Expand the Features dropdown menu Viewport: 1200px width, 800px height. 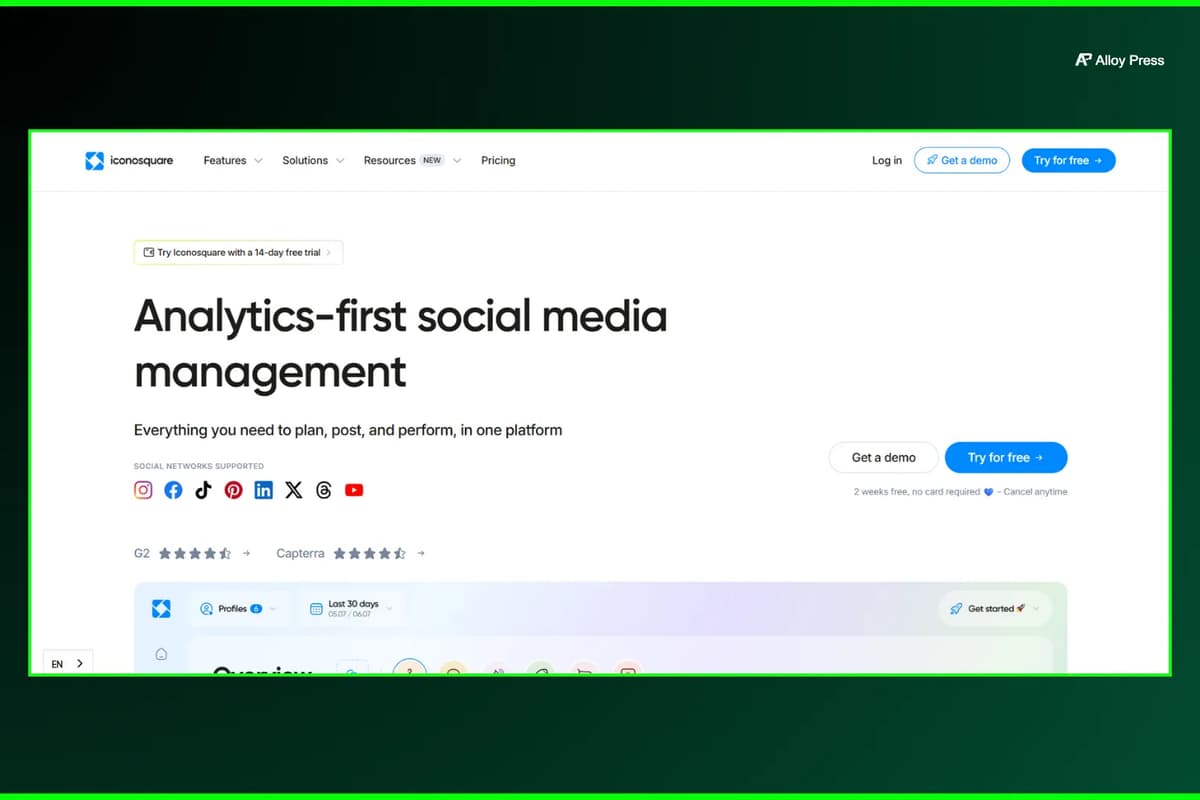pos(233,160)
